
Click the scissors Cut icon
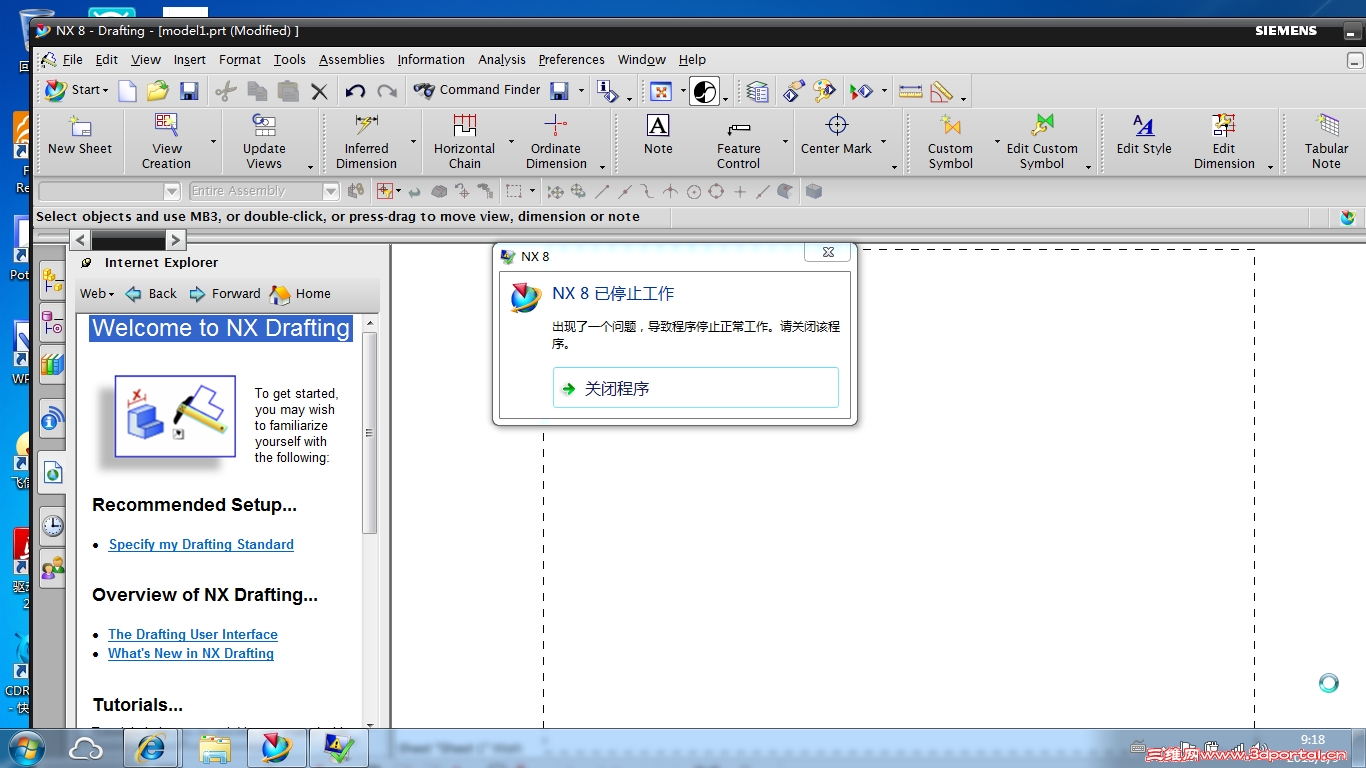pos(225,92)
